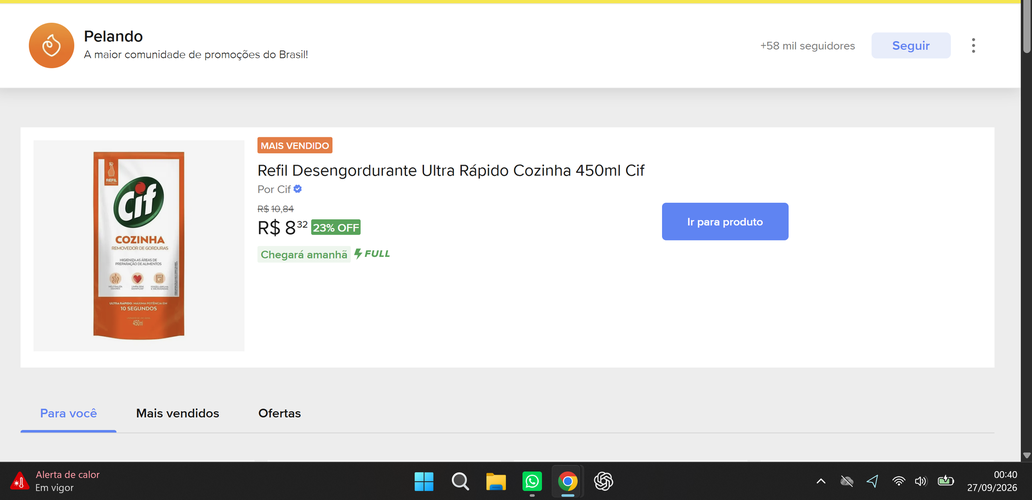The width and height of the screenshot is (1032, 500).
Task: Click the blue verified badge next to Cif
Action: pos(297,189)
